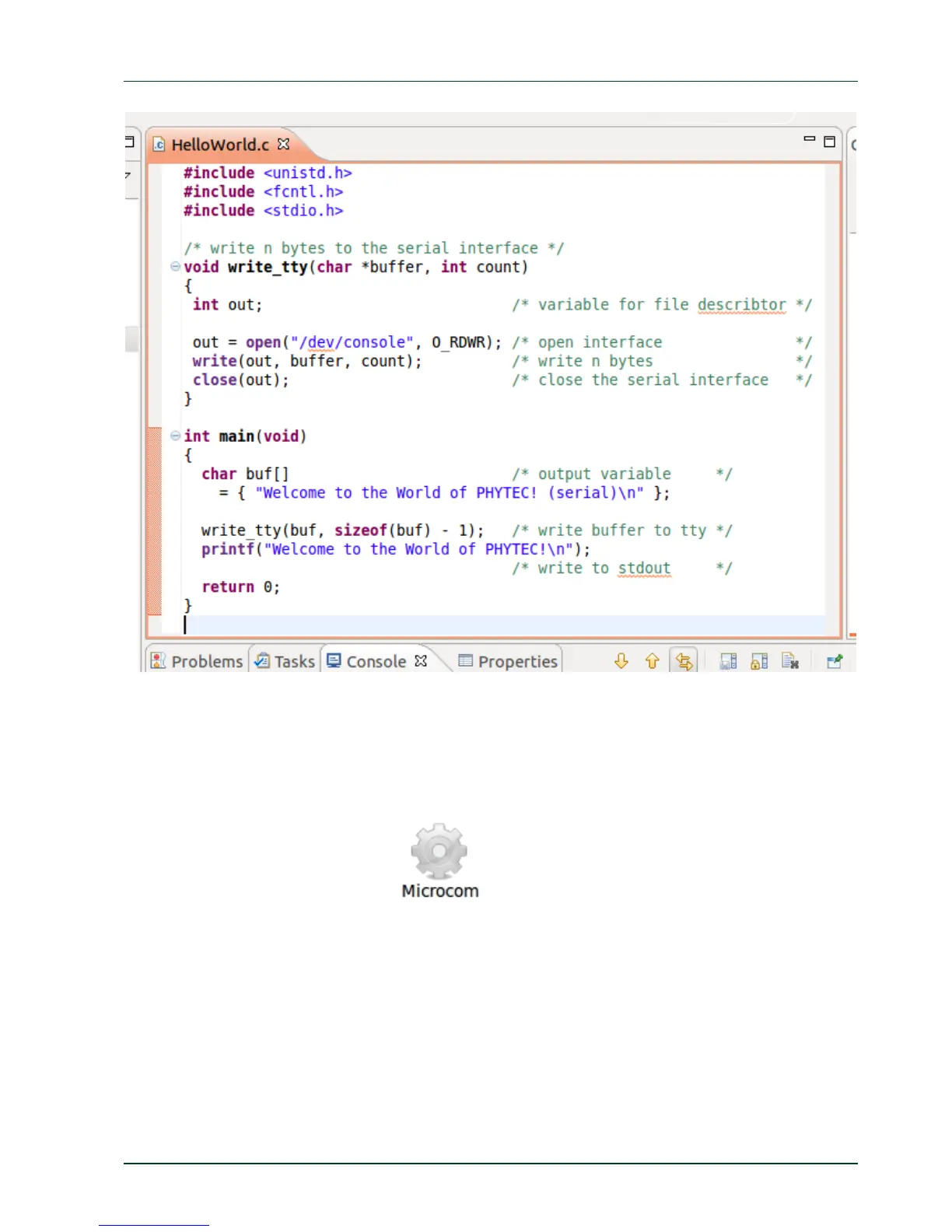
Task: Click the console icon right of the yellow arrows
Action: click(x=728, y=661)
